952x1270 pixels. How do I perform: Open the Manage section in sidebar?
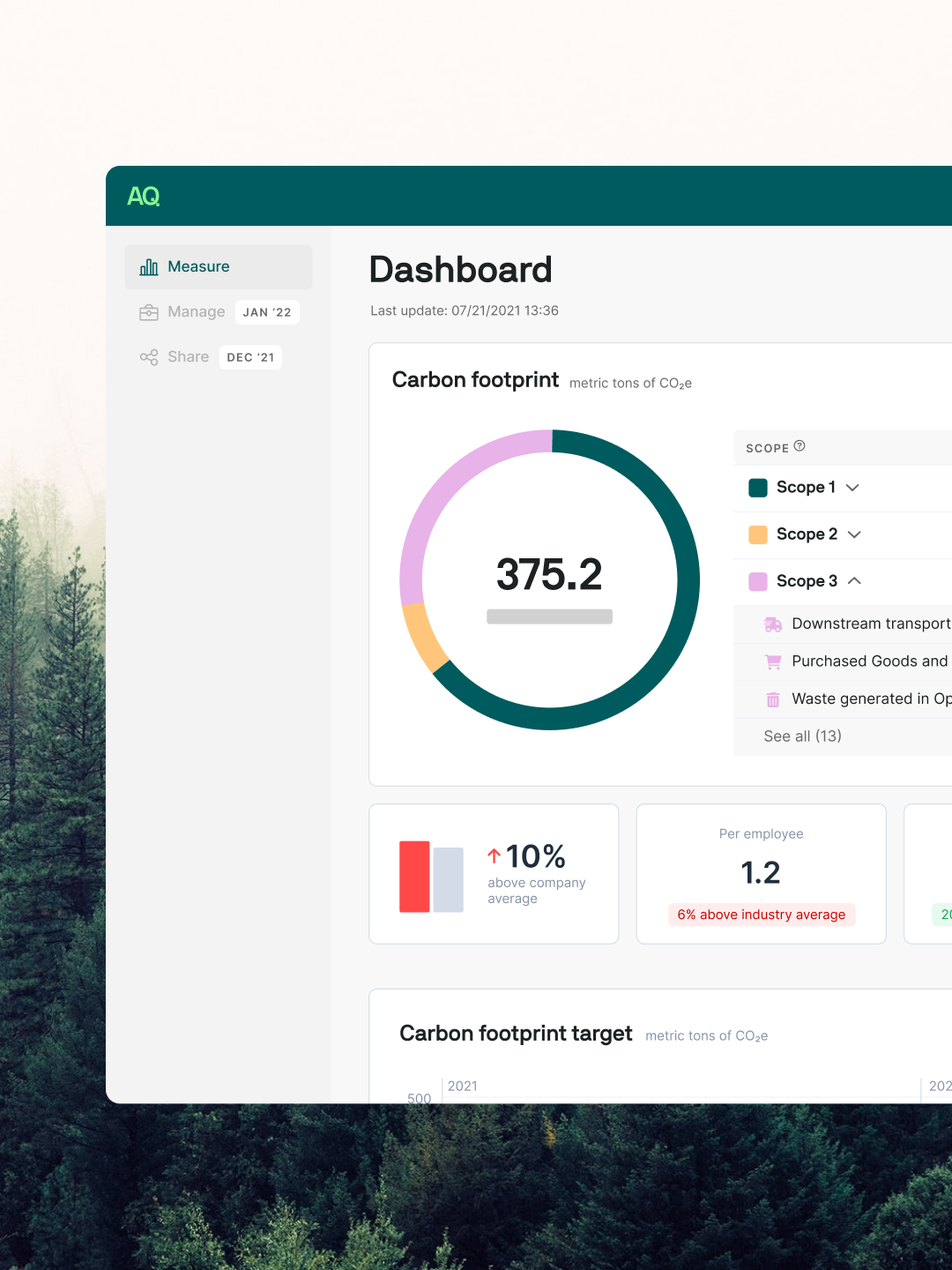coord(196,312)
